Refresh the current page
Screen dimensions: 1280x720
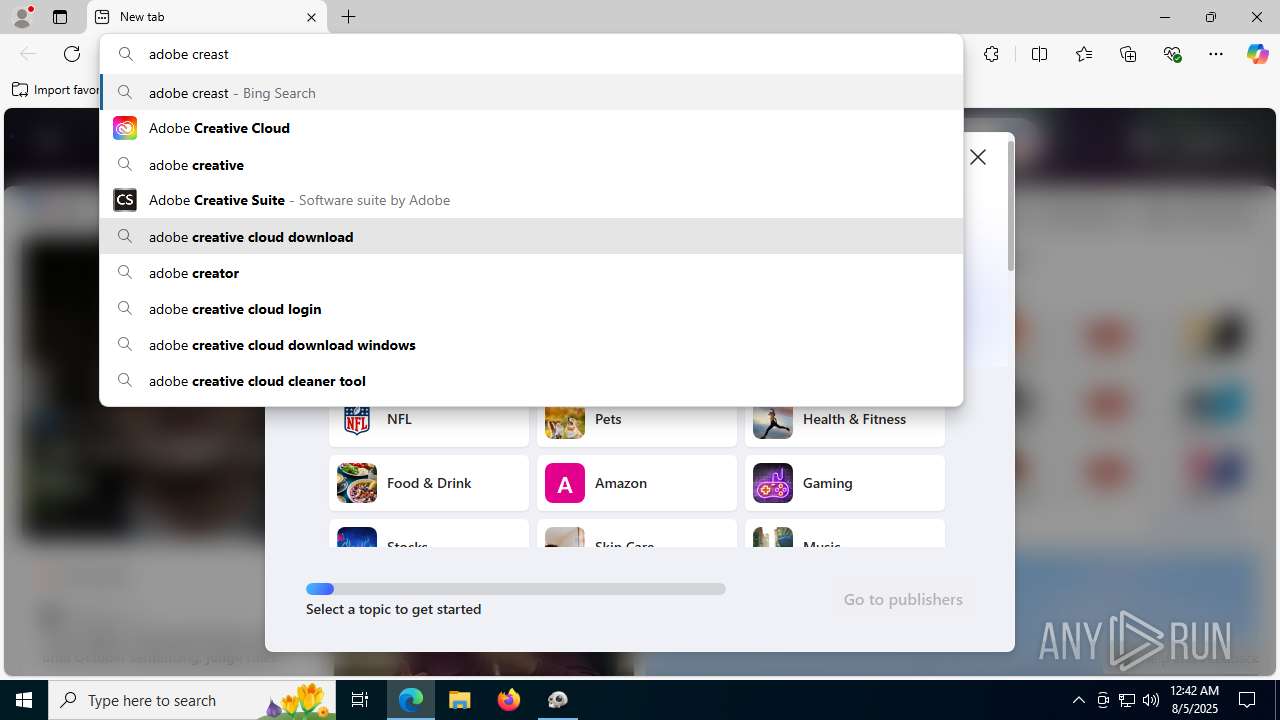(72, 54)
